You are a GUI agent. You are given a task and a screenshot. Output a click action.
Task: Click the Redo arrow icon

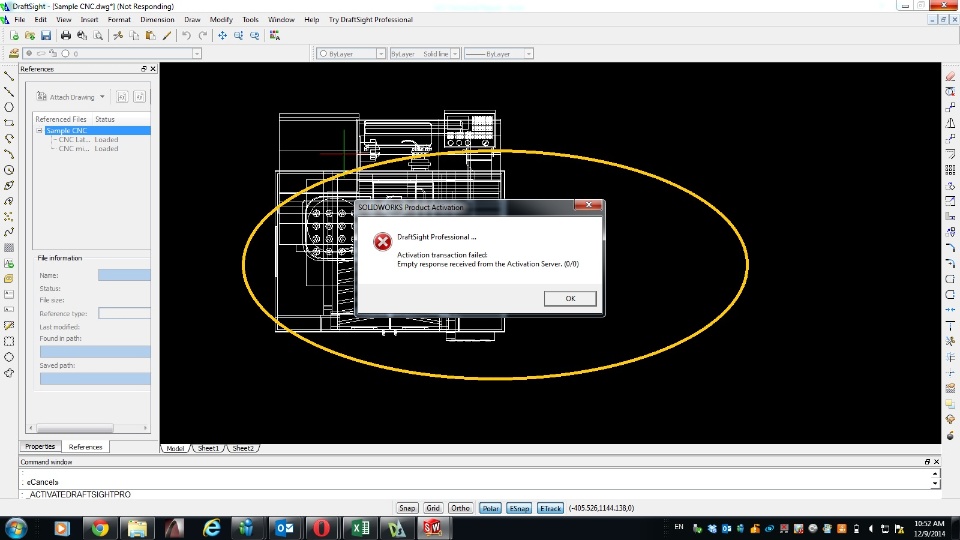[x=203, y=36]
